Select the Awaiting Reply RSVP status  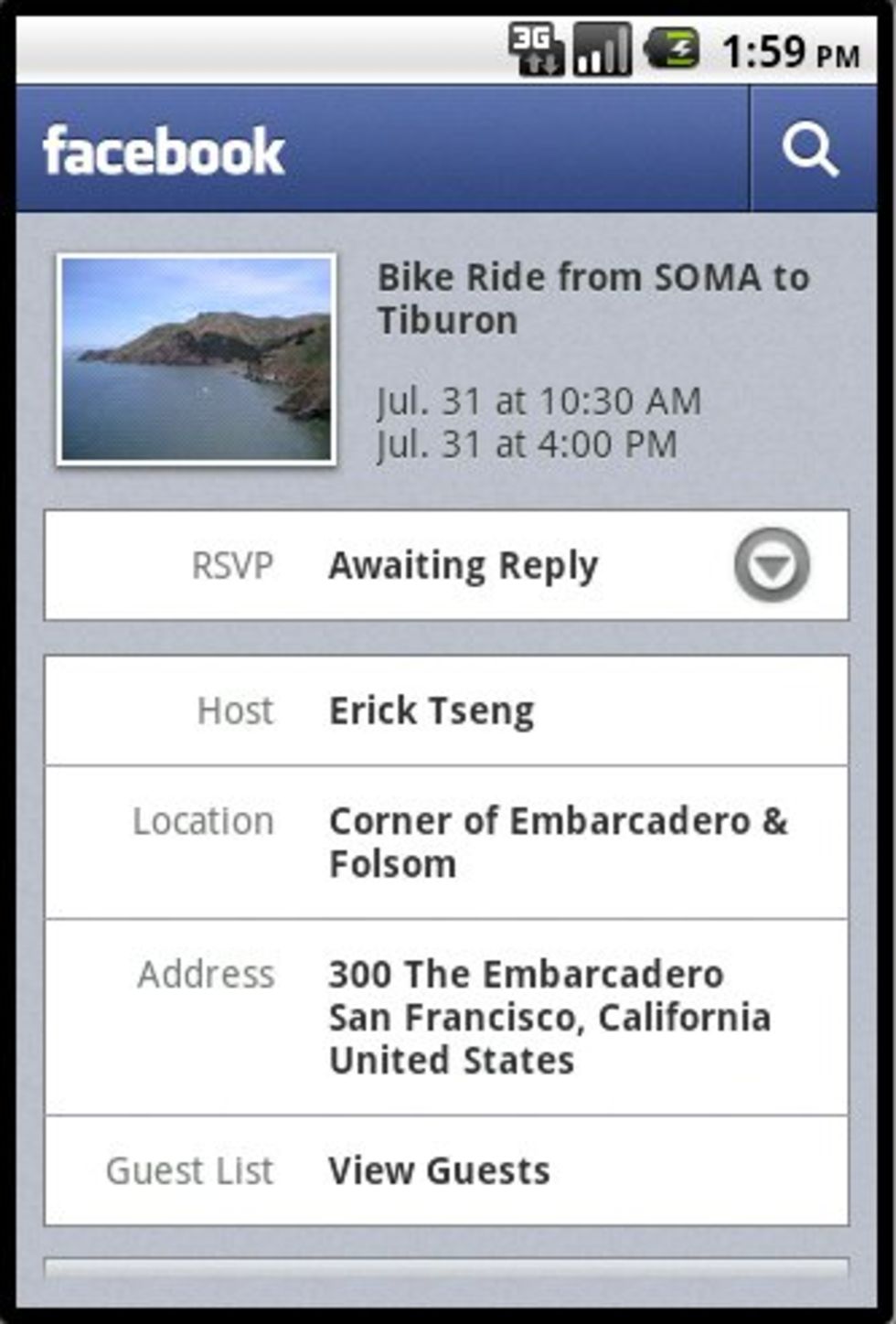pos(464,566)
